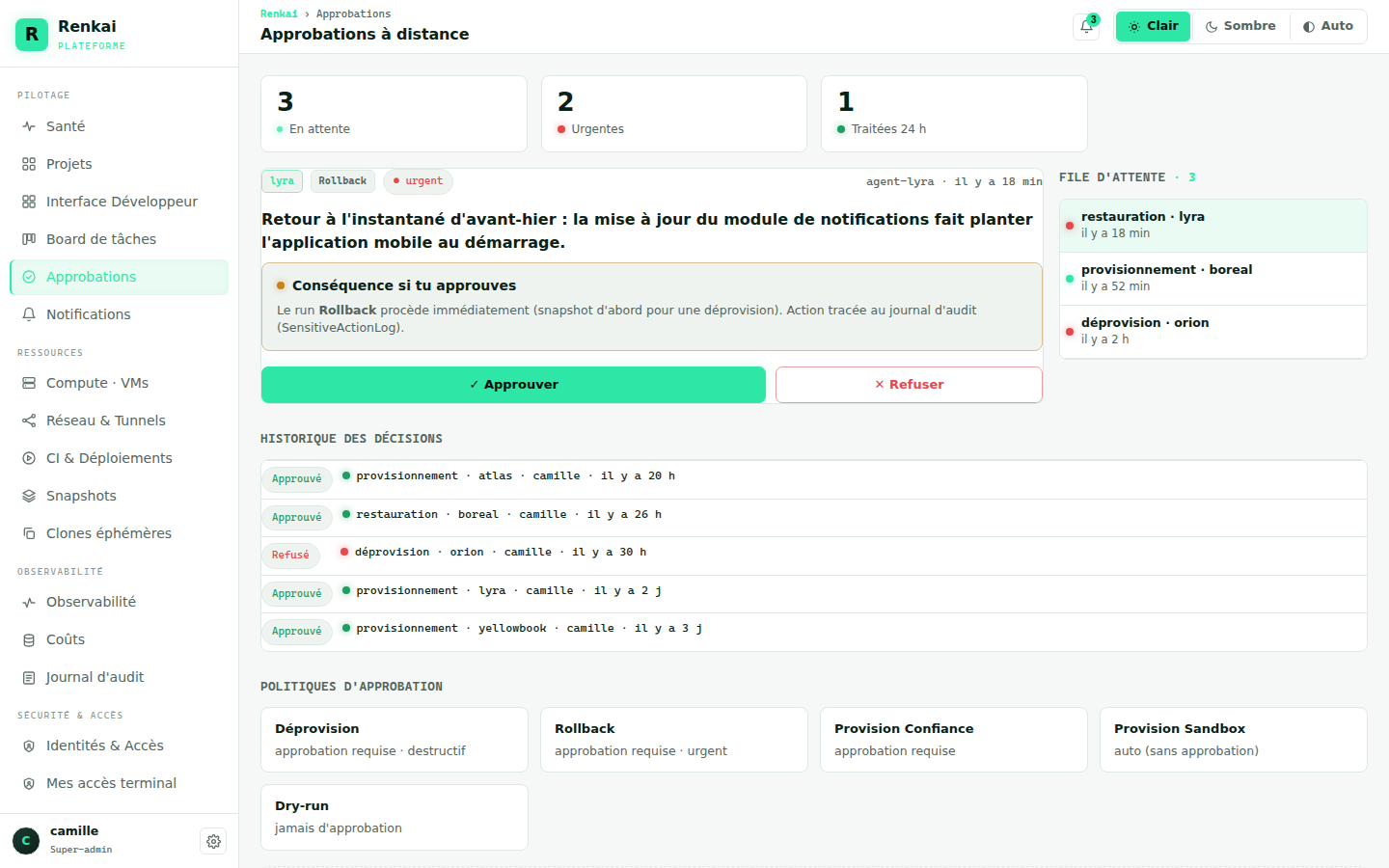Click the Refuser button

(x=909, y=385)
